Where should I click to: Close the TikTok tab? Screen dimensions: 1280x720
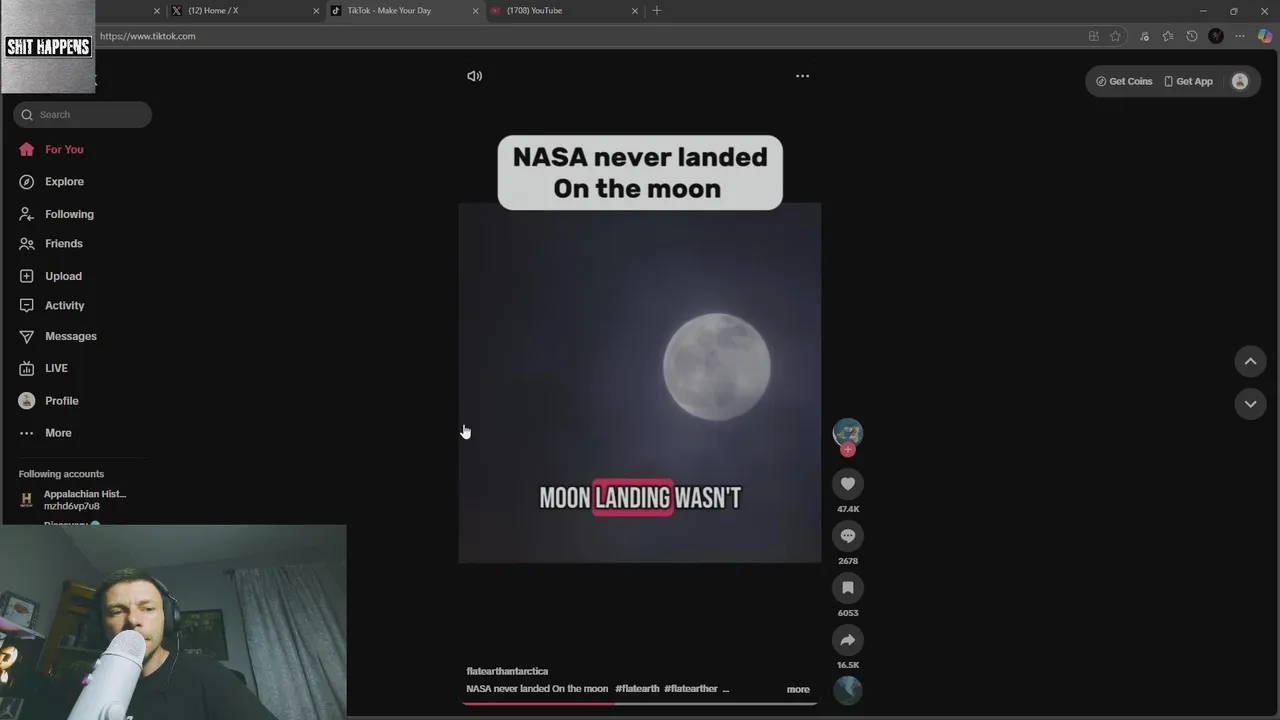(476, 11)
